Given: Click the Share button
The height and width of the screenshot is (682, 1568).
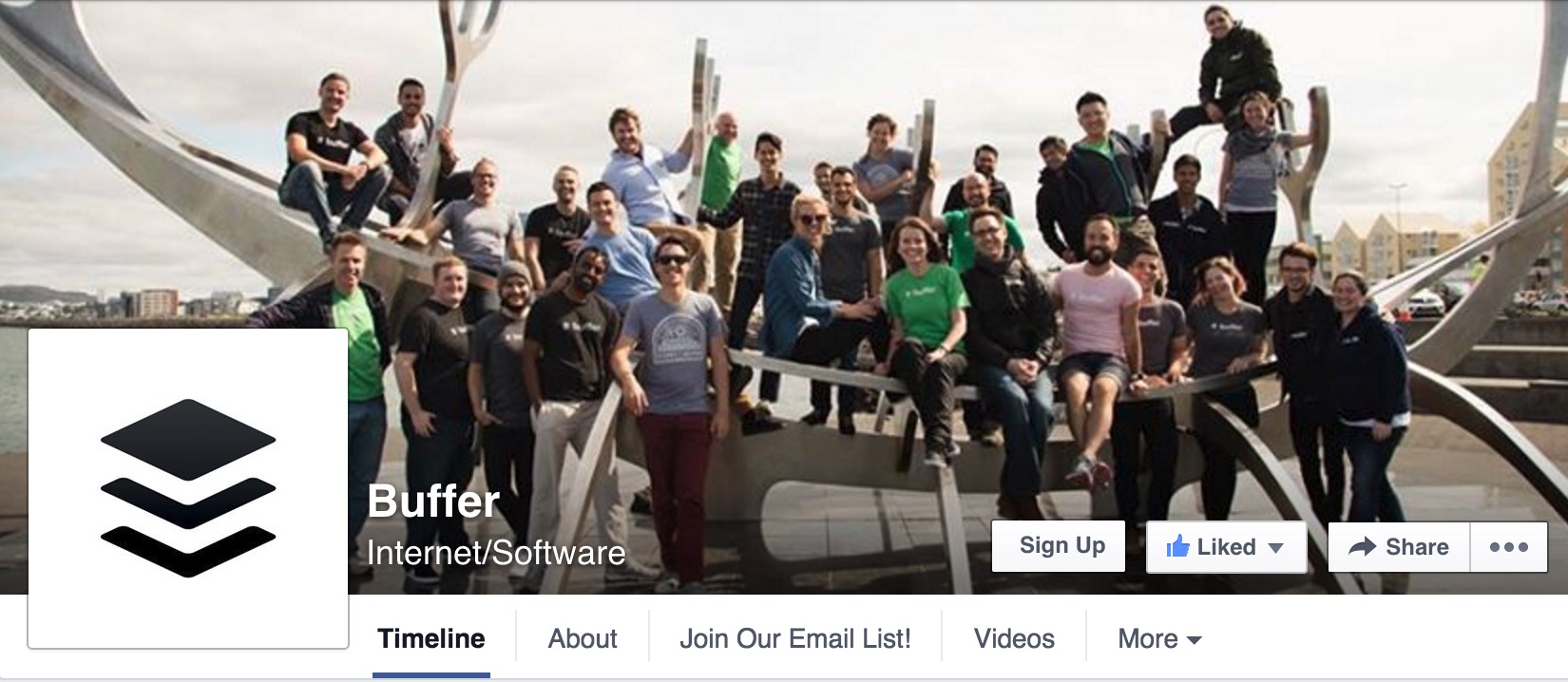Looking at the screenshot, I should (x=1399, y=547).
